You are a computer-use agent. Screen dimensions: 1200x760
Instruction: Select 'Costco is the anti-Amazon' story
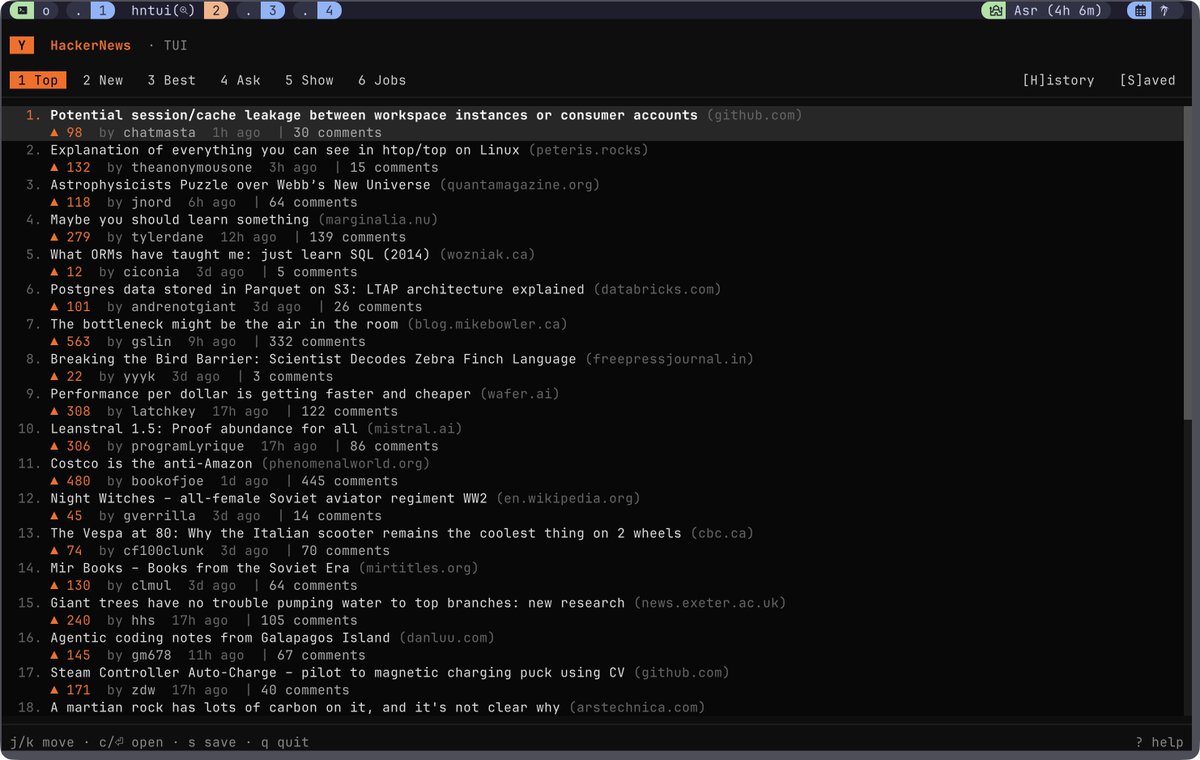pos(151,463)
